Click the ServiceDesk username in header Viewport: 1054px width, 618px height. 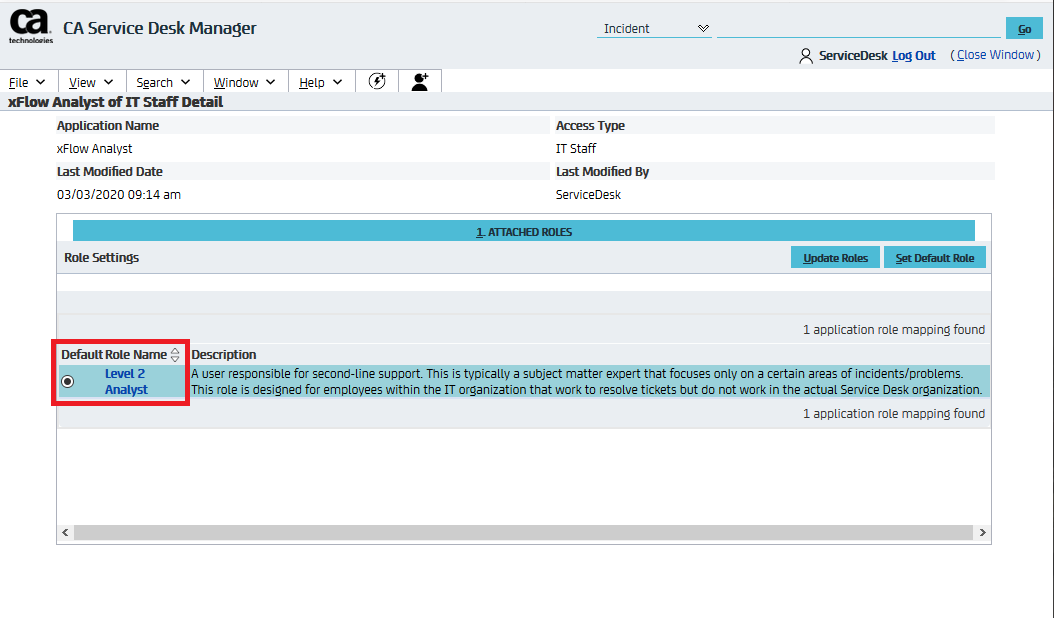853,56
